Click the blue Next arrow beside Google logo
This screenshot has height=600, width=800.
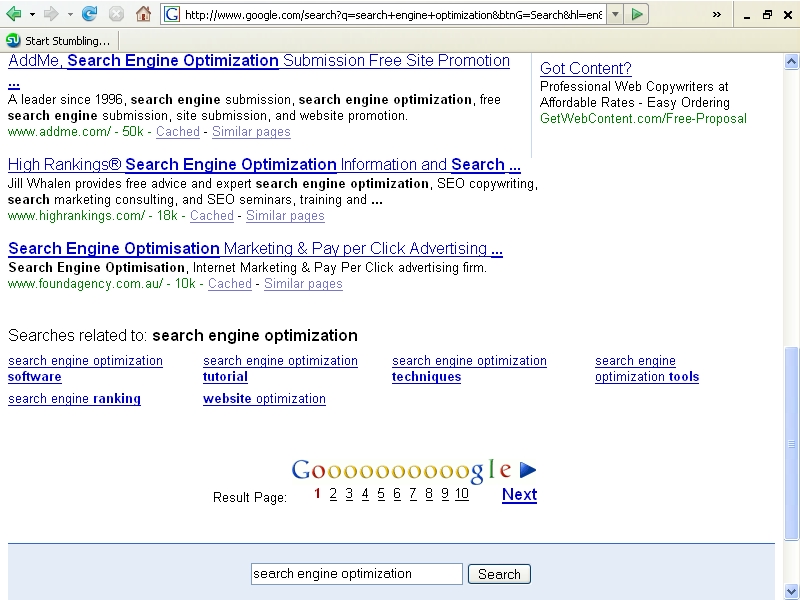528,470
